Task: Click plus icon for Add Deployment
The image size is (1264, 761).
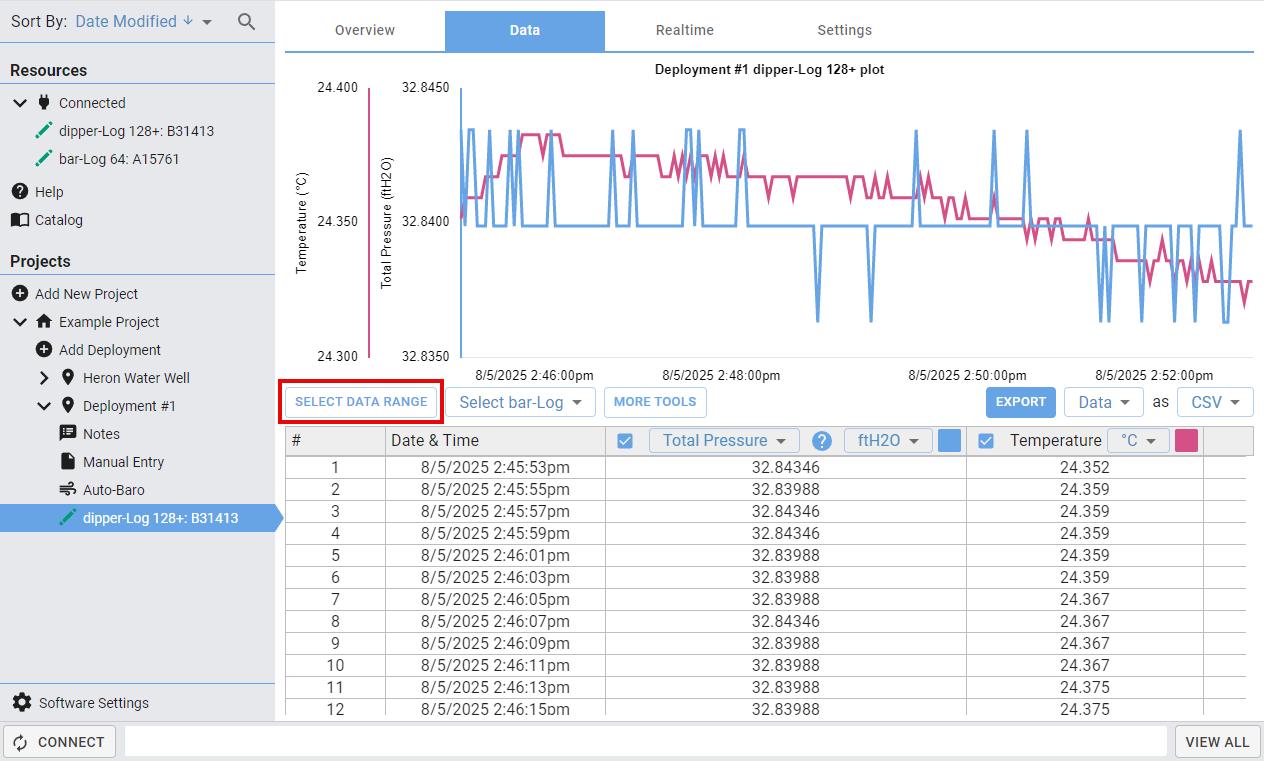Action: 43,349
